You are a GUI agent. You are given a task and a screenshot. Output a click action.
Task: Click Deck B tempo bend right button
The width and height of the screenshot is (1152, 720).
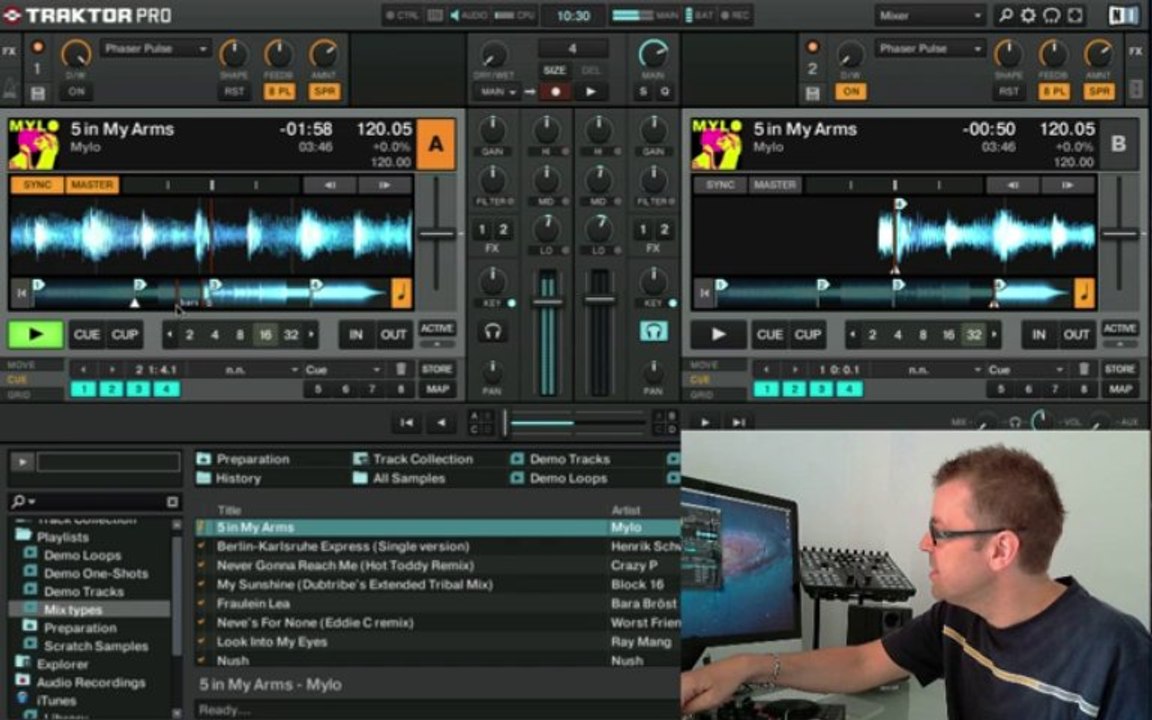(x=1068, y=185)
